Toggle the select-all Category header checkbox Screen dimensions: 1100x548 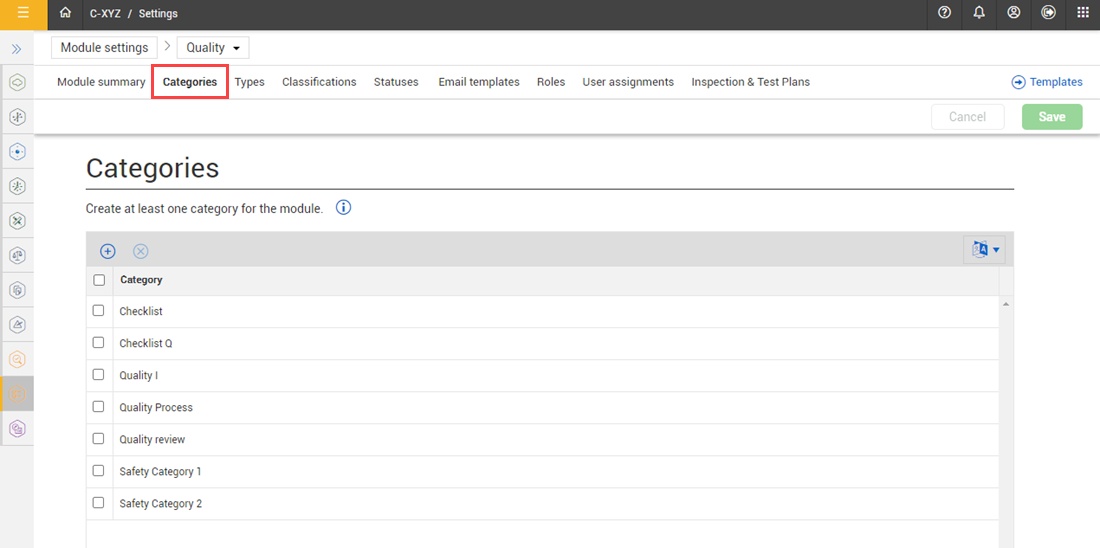[99, 280]
